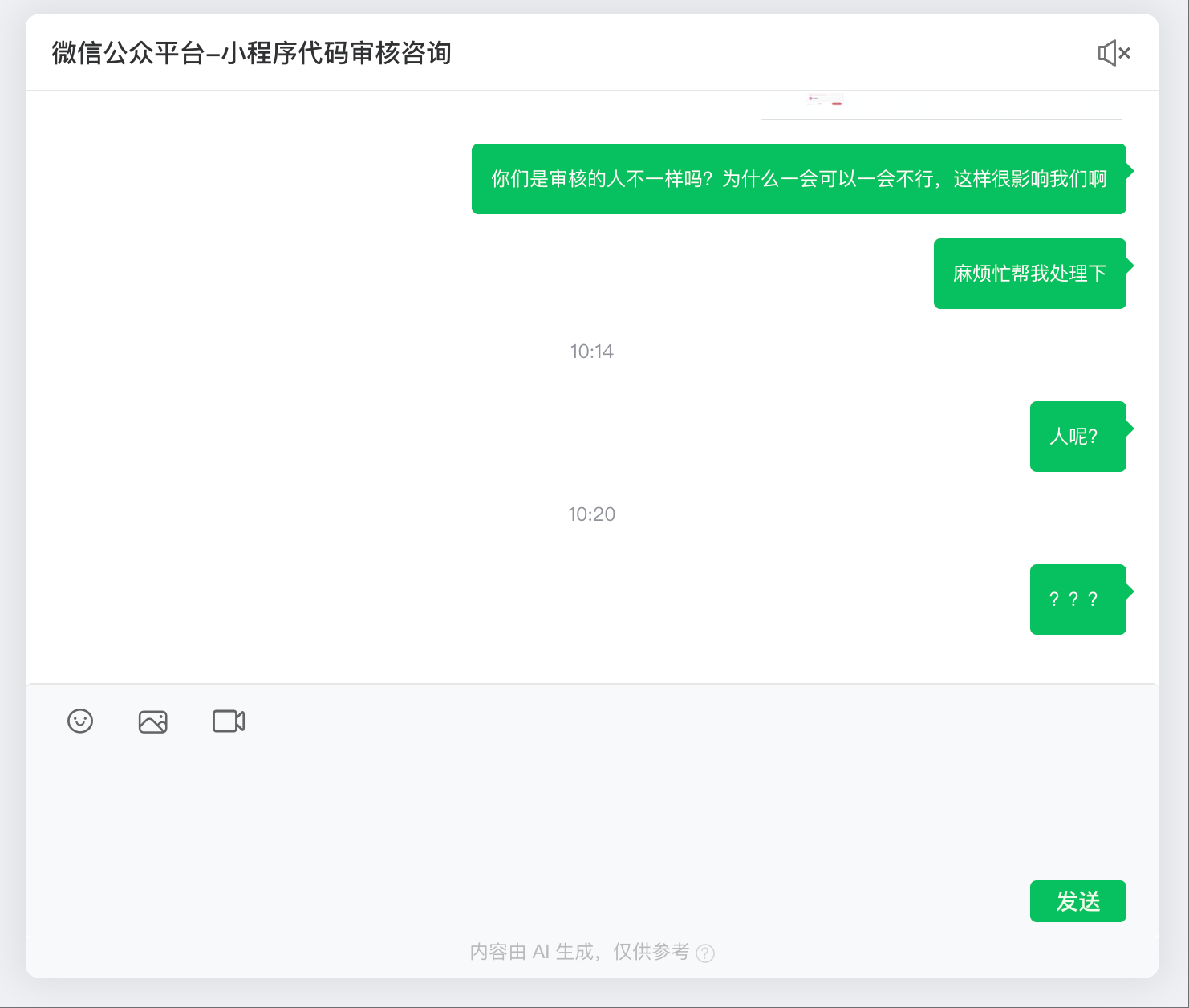Open the emoji picker smiley icon

80,721
